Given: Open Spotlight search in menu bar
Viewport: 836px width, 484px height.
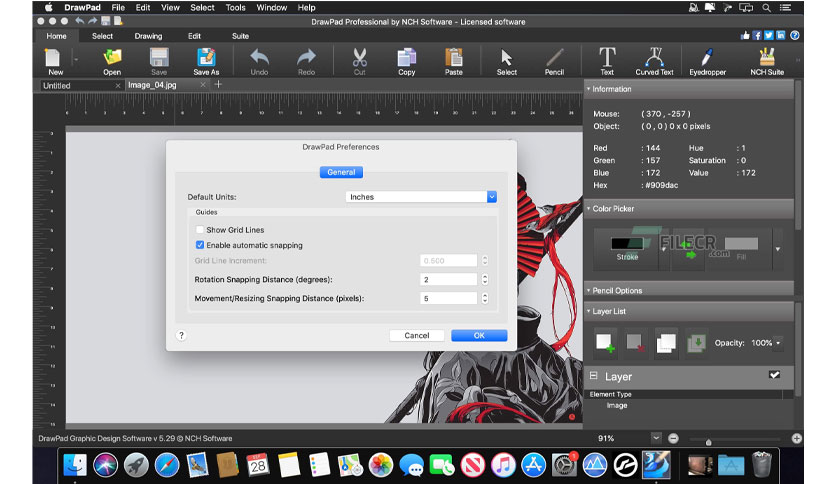Looking at the screenshot, I should [x=766, y=7].
